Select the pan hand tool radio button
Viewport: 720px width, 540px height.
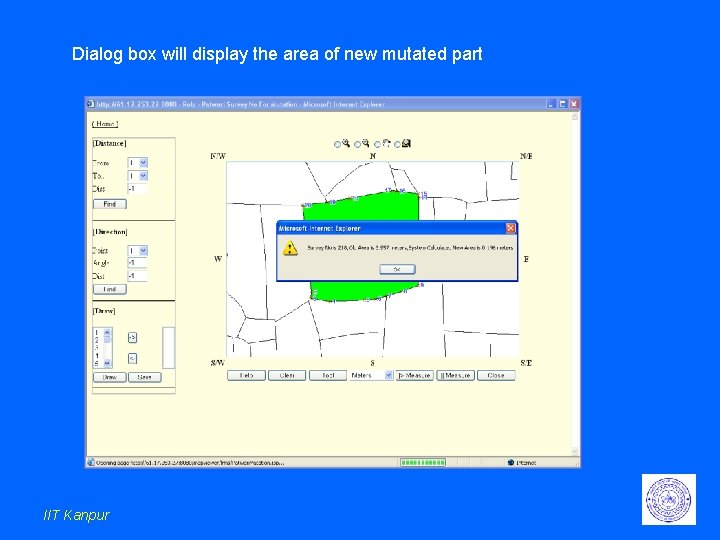[377, 144]
